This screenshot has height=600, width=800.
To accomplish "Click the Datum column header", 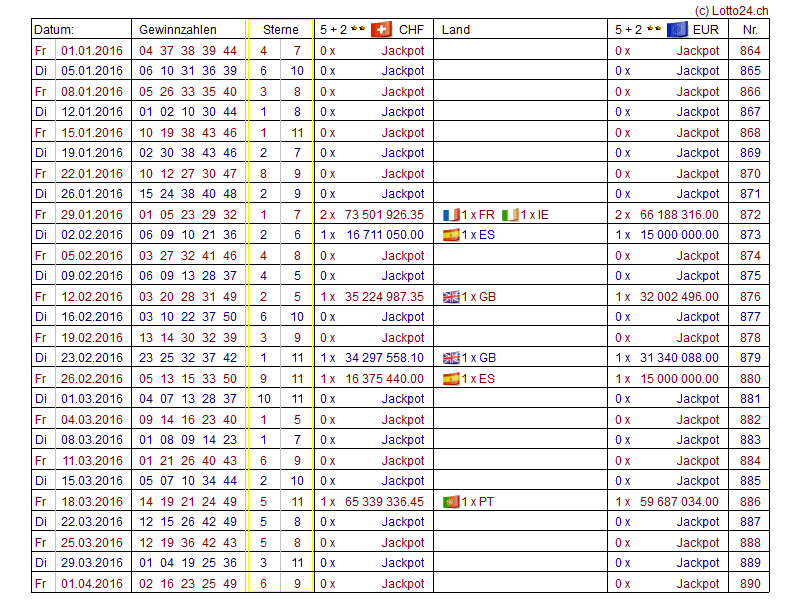I will (x=55, y=30).
